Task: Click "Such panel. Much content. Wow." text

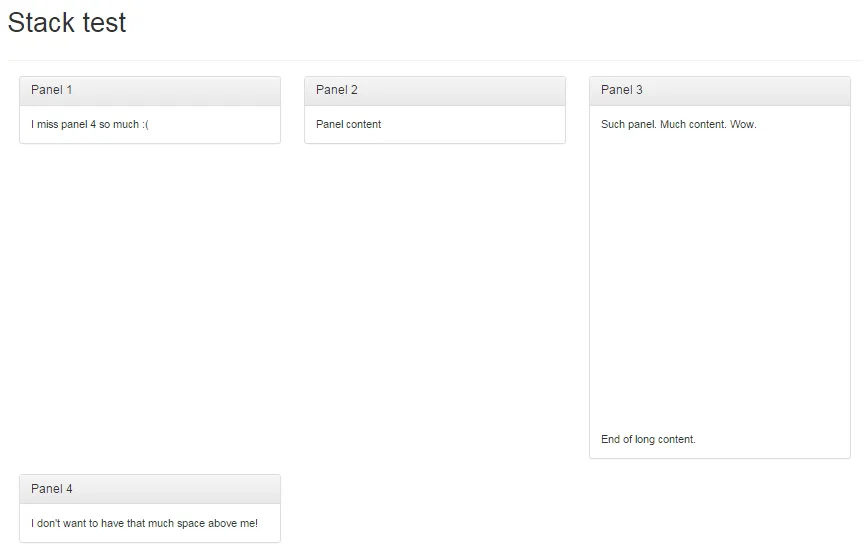Action: 679,125
